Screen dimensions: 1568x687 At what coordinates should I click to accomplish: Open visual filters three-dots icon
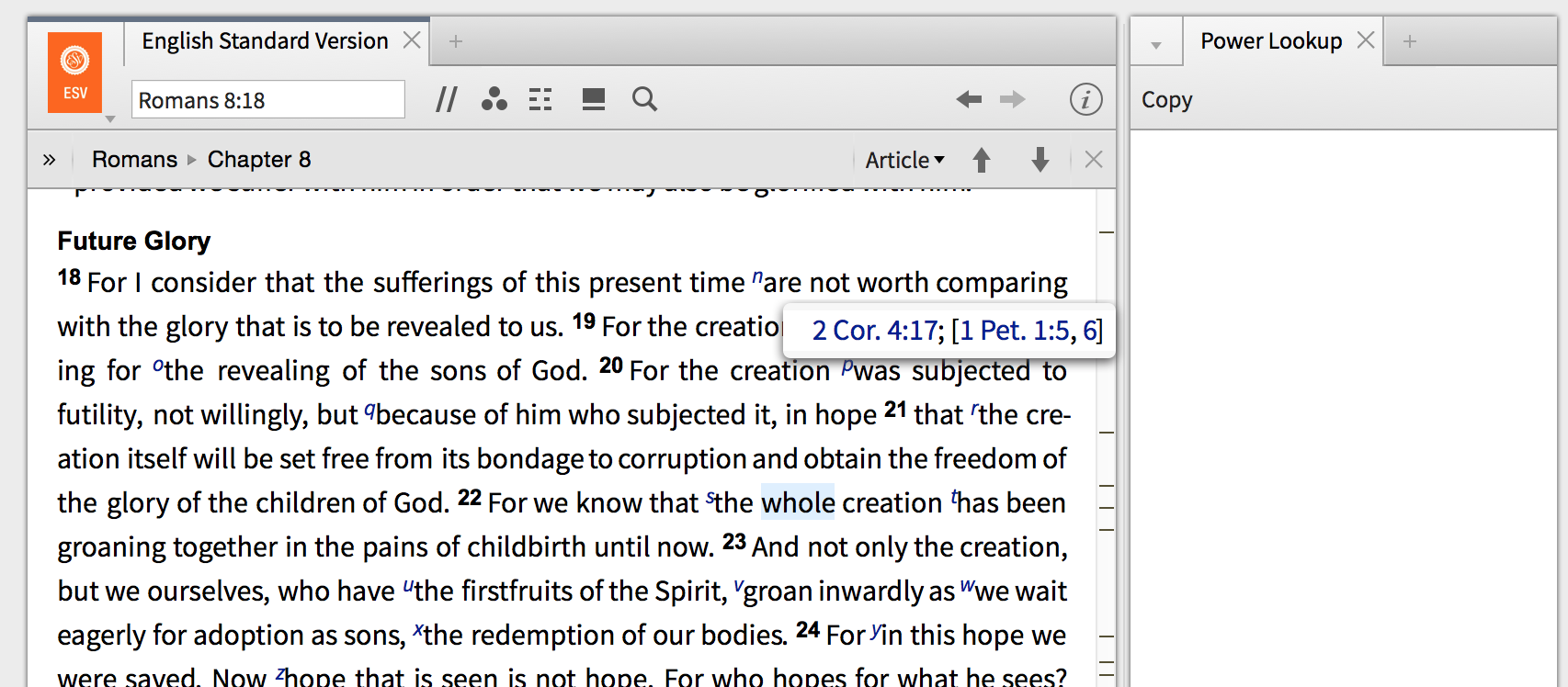pyautogui.click(x=494, y=99)
